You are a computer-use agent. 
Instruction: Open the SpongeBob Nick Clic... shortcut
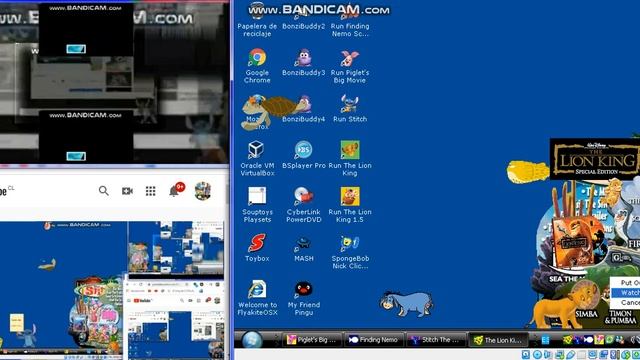coord(350,252)
